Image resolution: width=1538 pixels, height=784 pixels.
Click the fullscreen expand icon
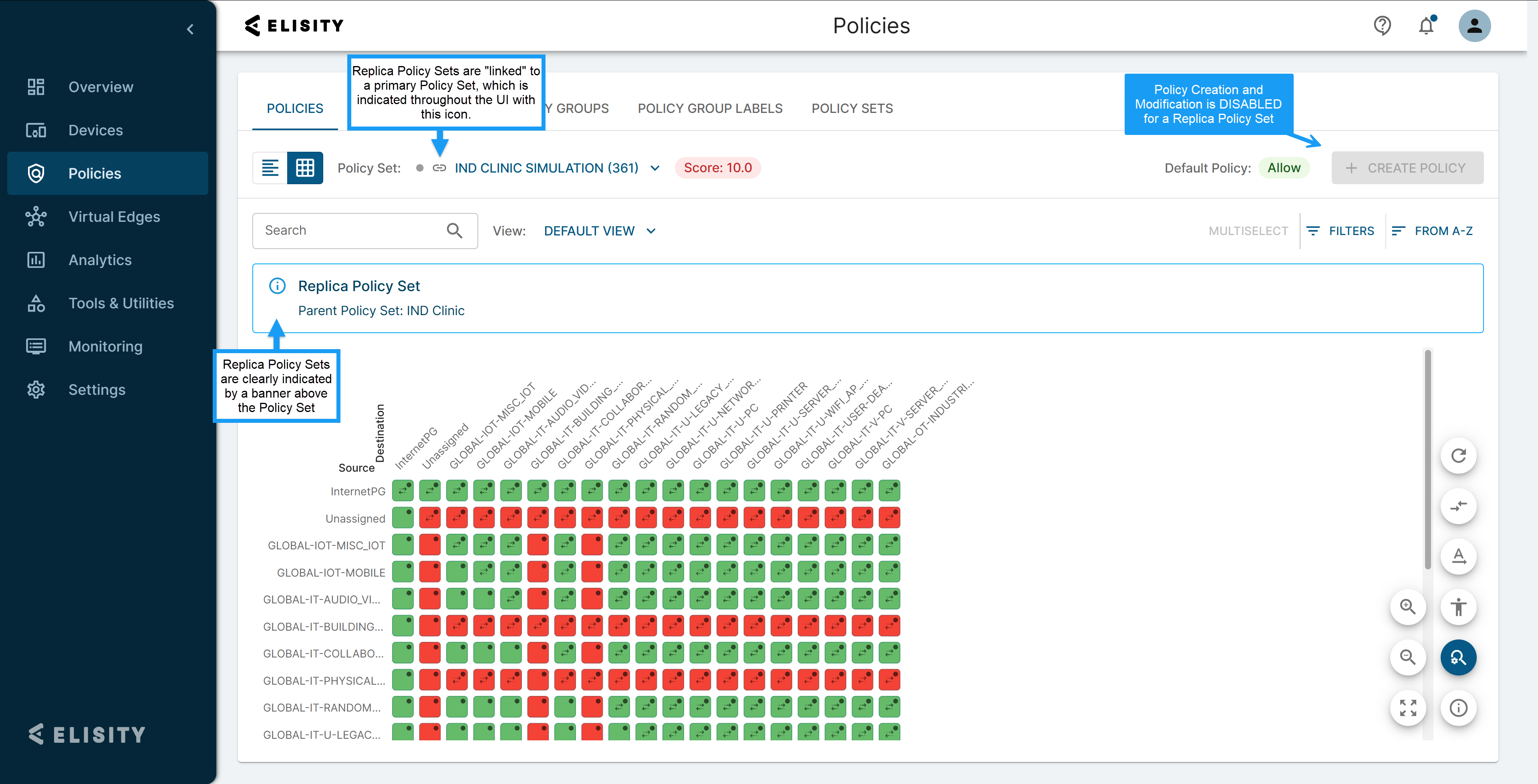pyautogui.click(x=1408, y=708)
